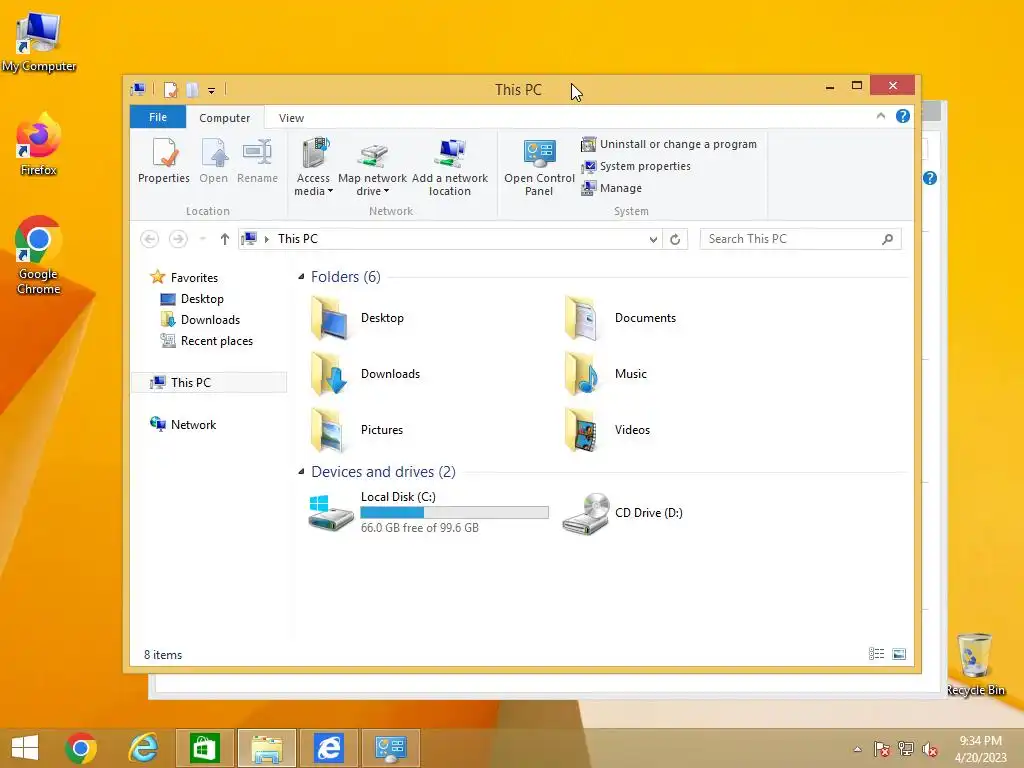Click the search magnifier icon
This screenshot has height=768, width=1024.
point(887,239)
